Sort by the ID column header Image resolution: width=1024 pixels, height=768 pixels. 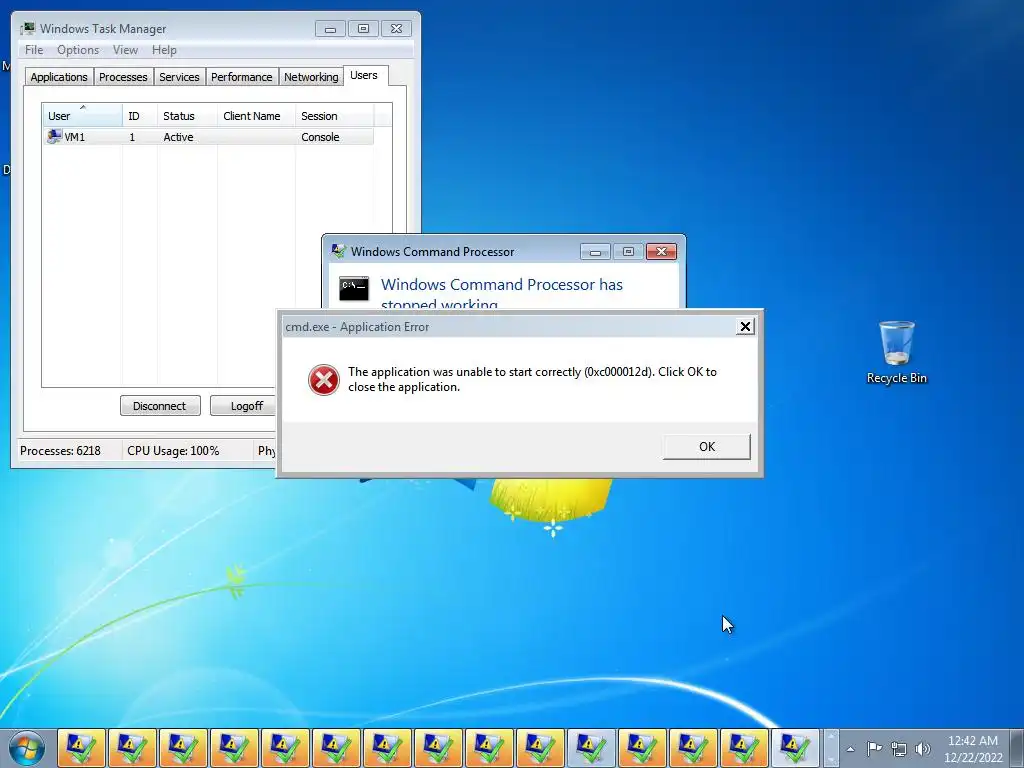140,116
